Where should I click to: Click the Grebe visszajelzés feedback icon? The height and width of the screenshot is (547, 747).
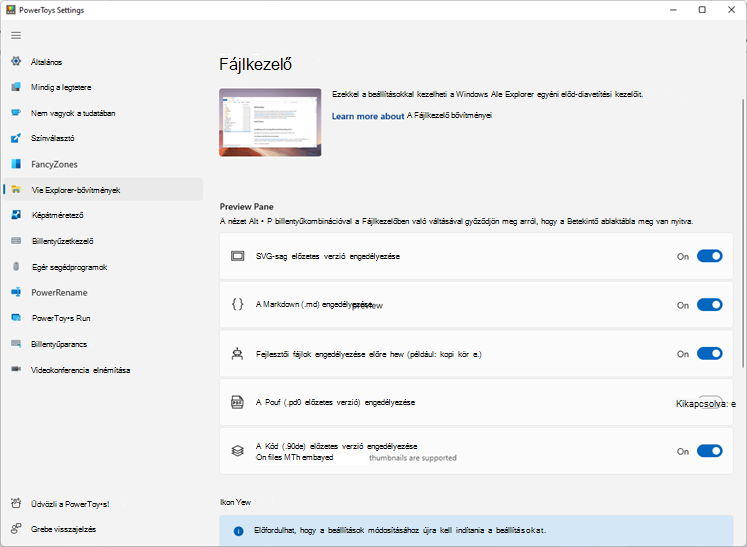coord(16,528)
